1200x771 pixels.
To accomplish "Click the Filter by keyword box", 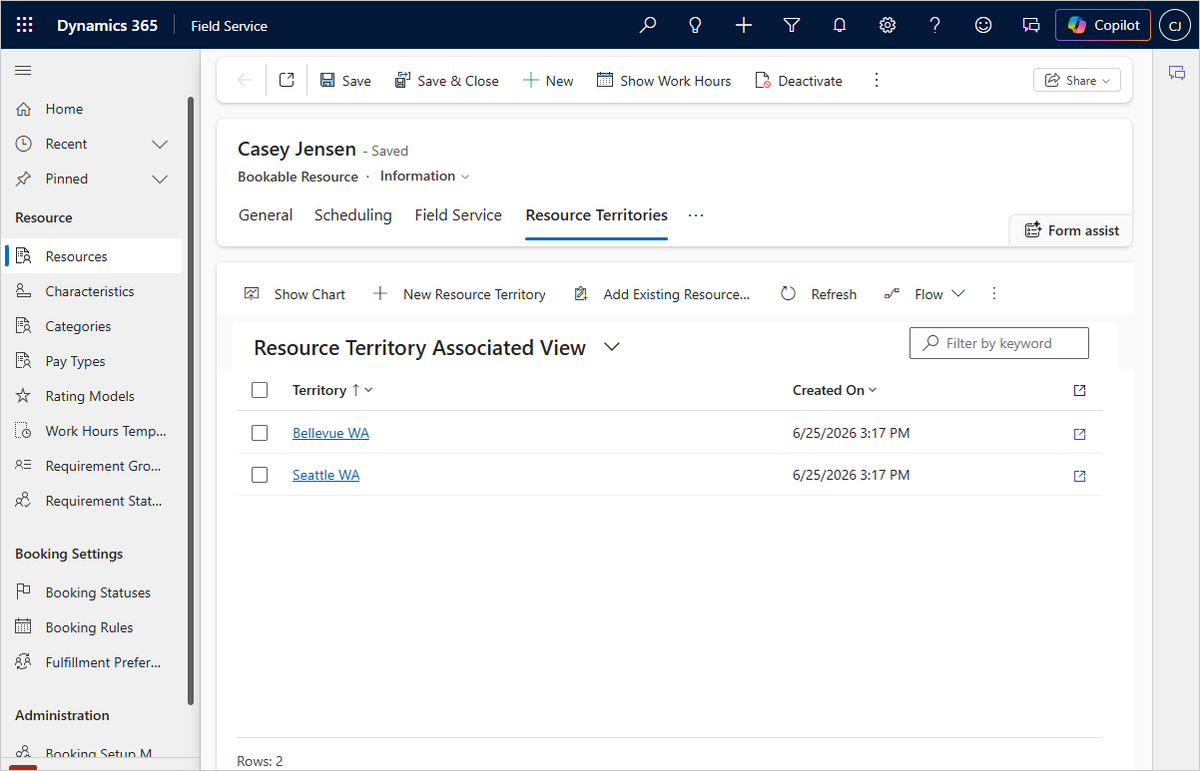I will [x=999, y=343].
